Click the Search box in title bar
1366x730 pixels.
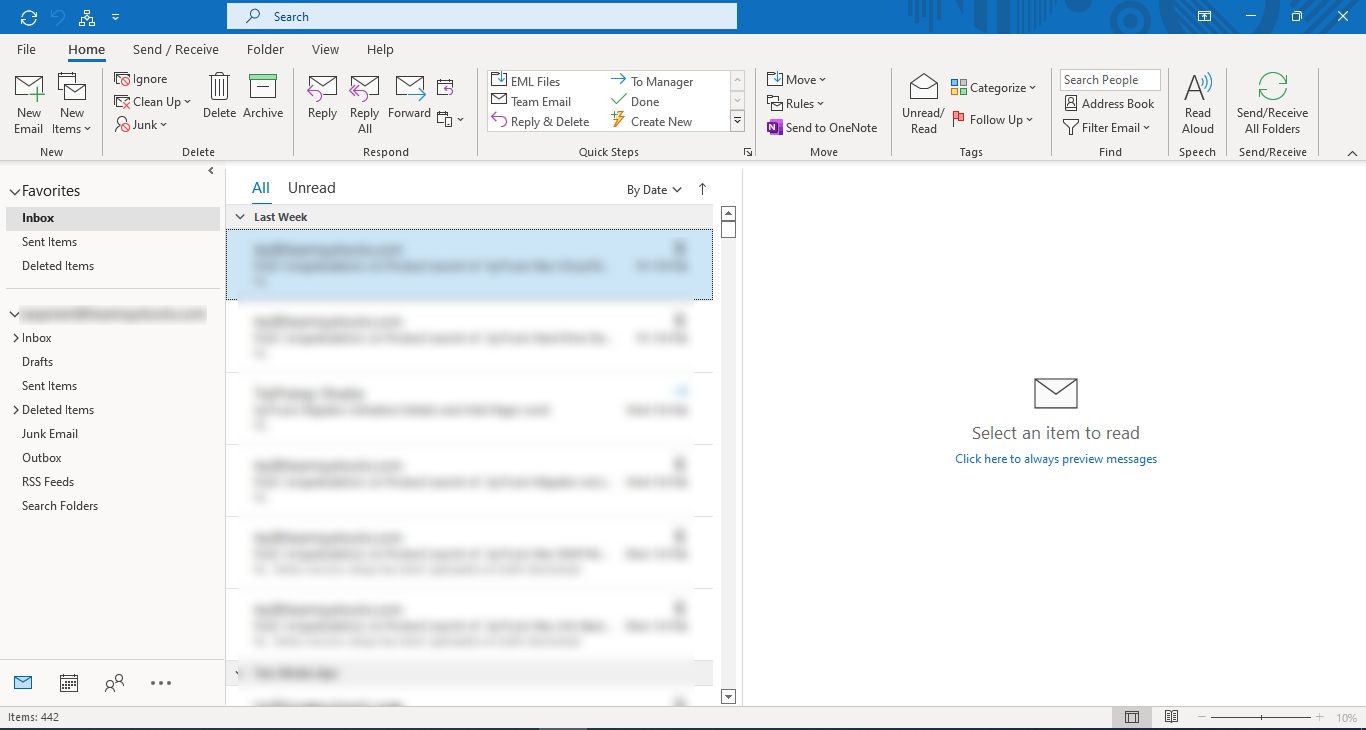click(482, 16)
